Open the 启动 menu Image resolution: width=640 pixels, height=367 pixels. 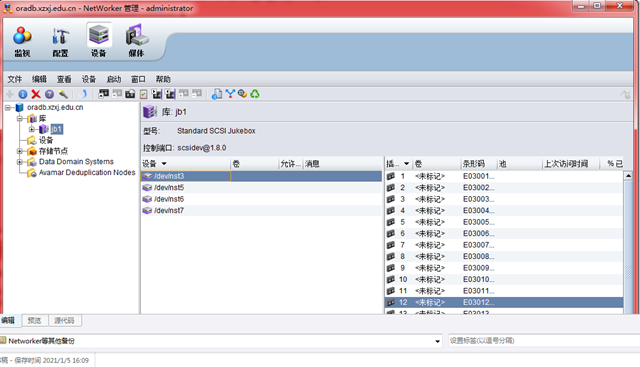tap(113, 79)
